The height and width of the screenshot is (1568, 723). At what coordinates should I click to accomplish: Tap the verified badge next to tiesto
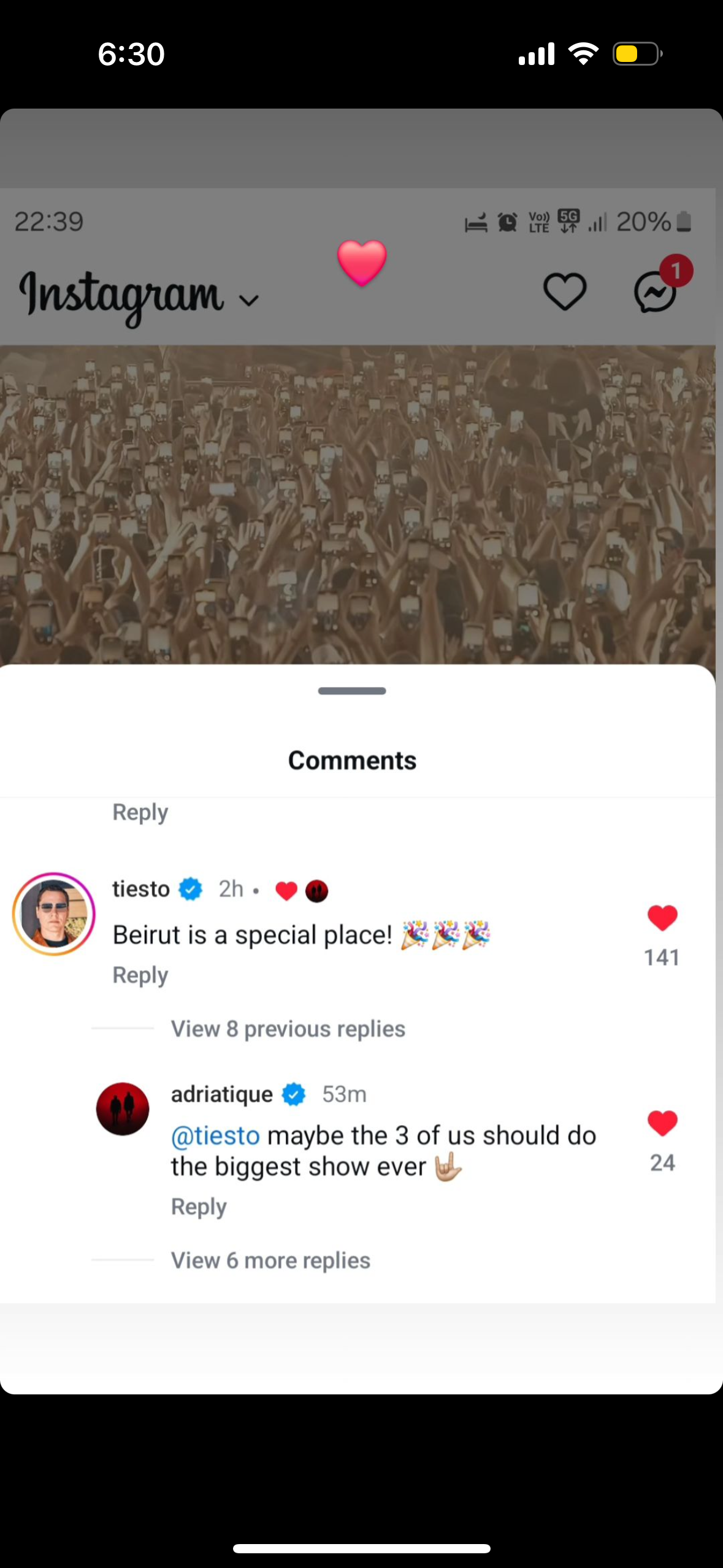tap(191, 889)
